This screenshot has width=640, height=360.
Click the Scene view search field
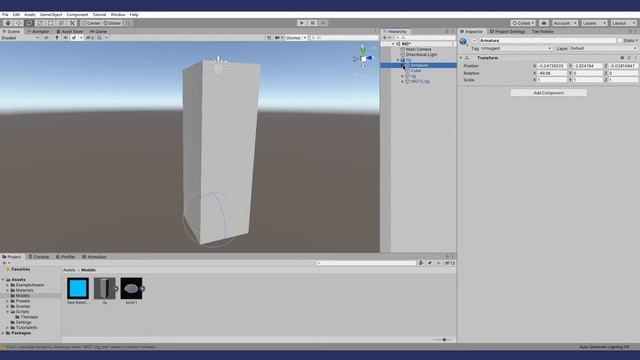click(344, 38)
